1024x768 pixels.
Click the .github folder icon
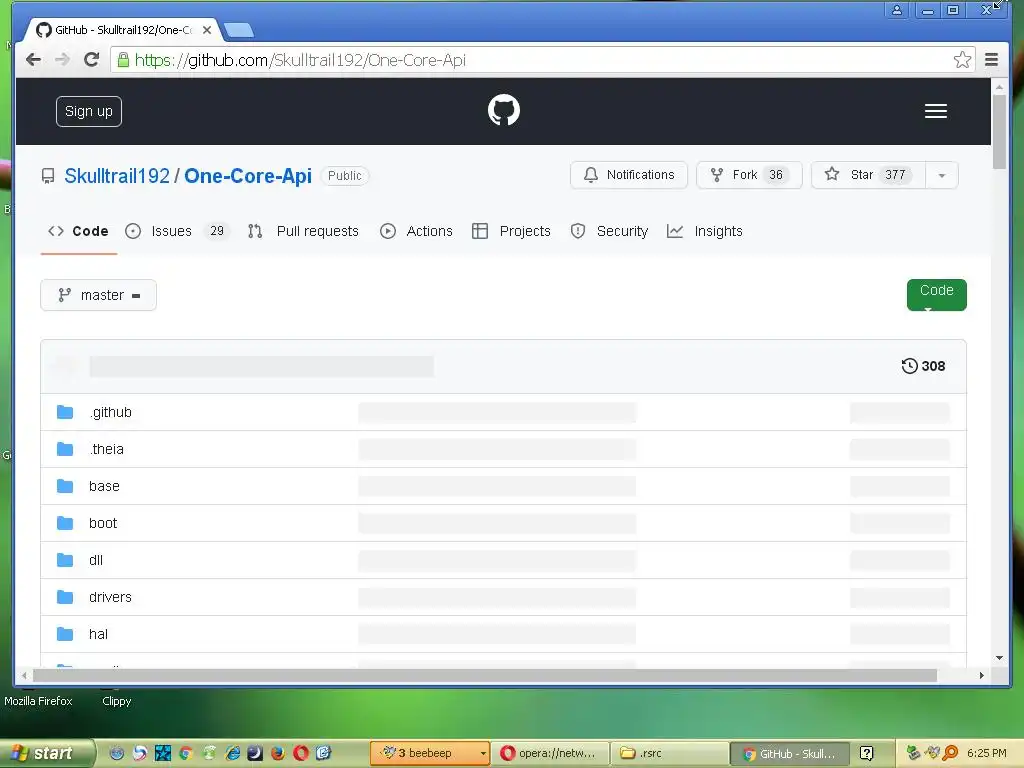[65, 412]
